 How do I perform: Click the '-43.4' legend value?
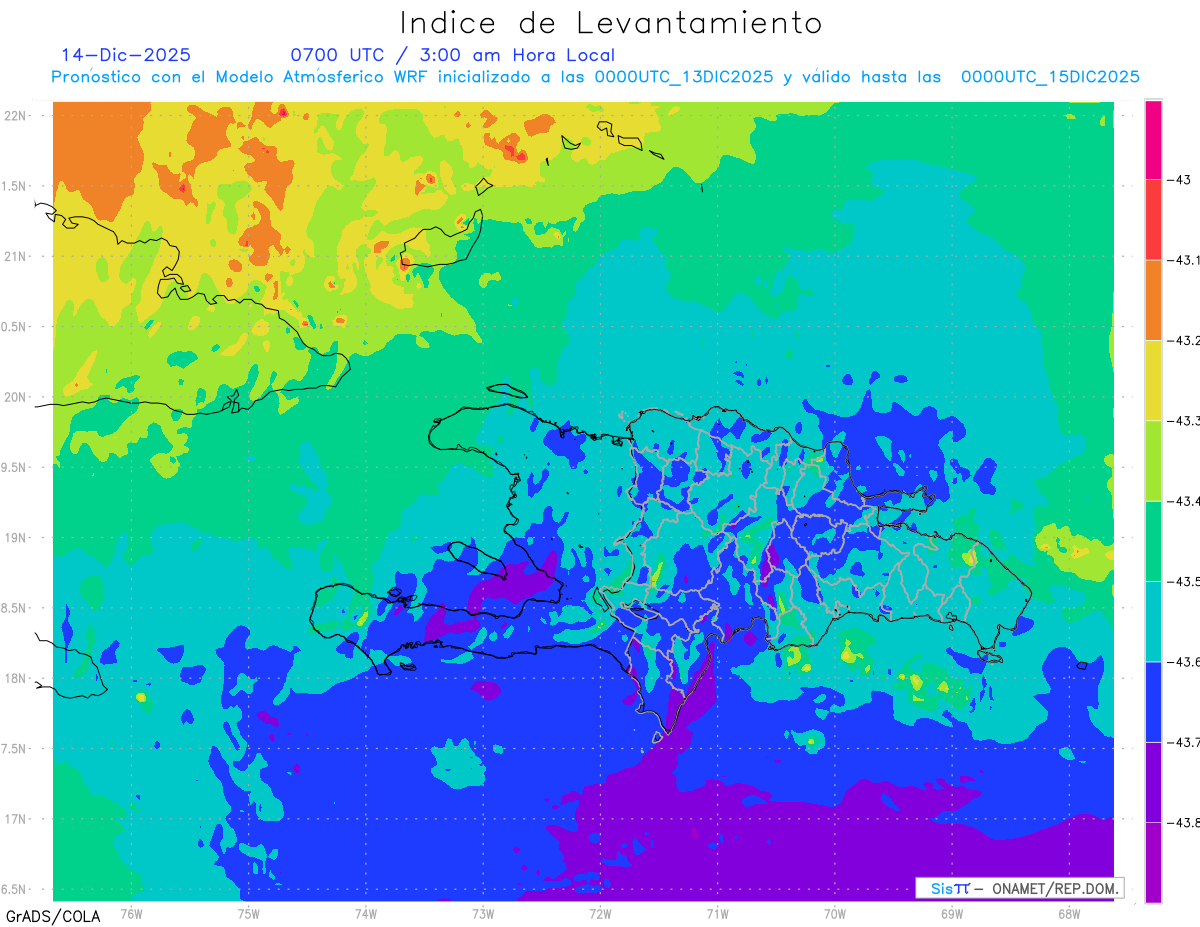[1184, 501]
